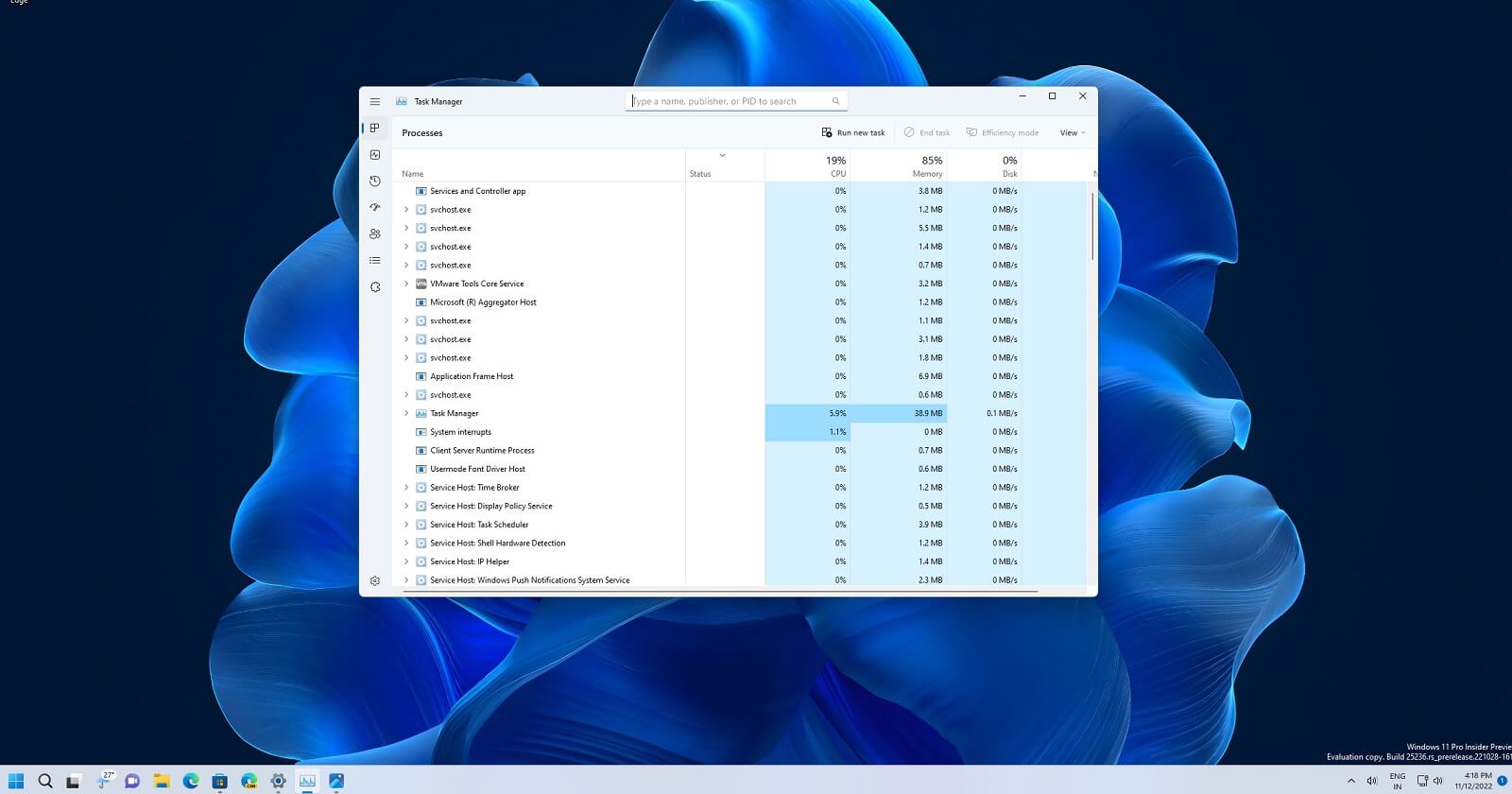Image resolution: width=1512 pixels, height=794 pixels.
Task: Open Task Manager settings gear in sidebar
Action: point(375,581)
